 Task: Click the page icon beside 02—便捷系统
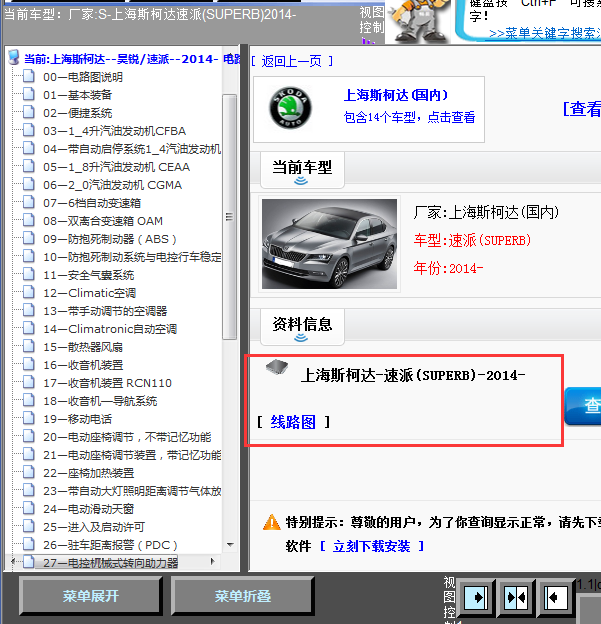(x=29, y=112)
